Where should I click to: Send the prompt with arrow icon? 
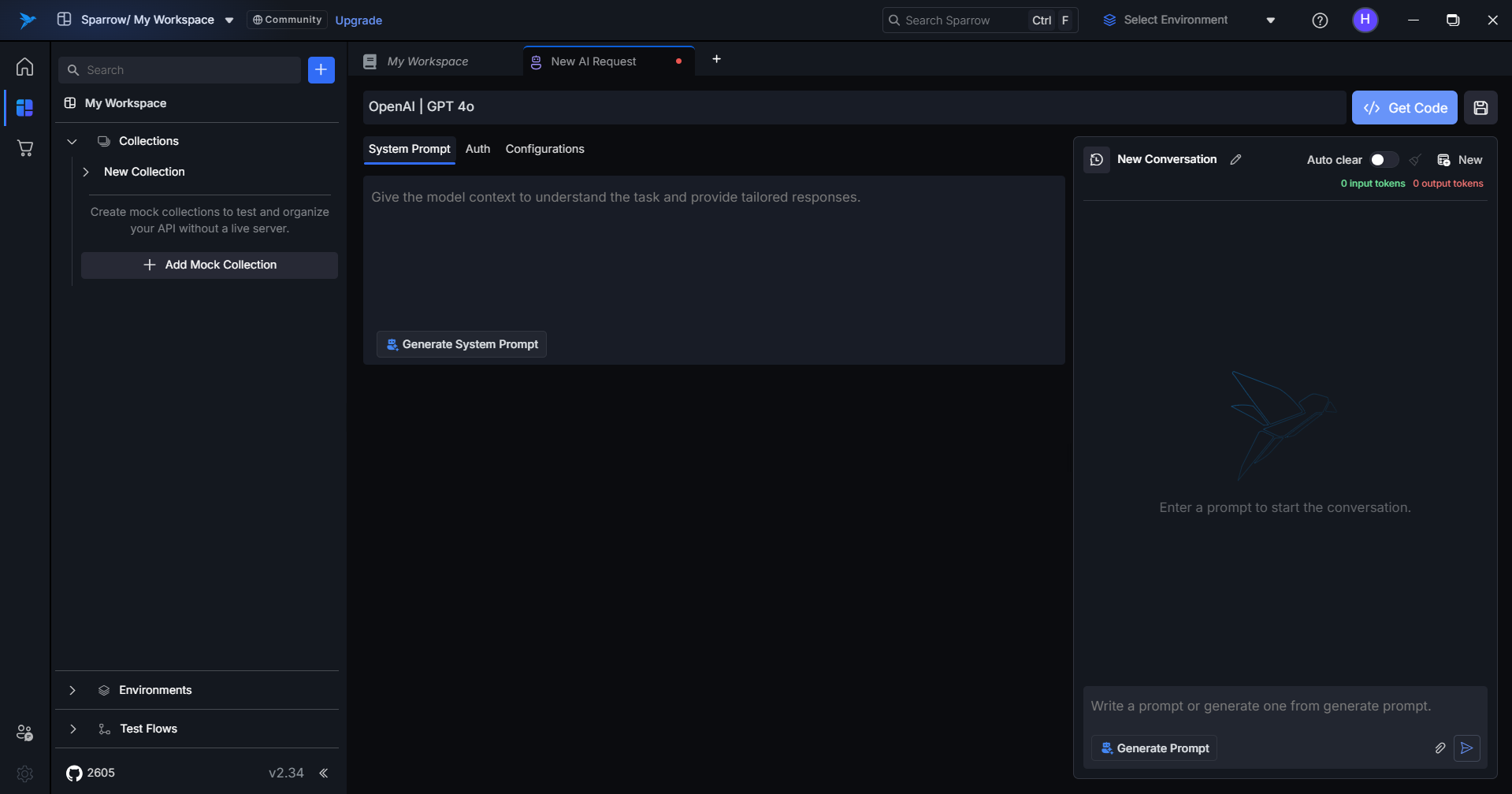click(1466, 748)
